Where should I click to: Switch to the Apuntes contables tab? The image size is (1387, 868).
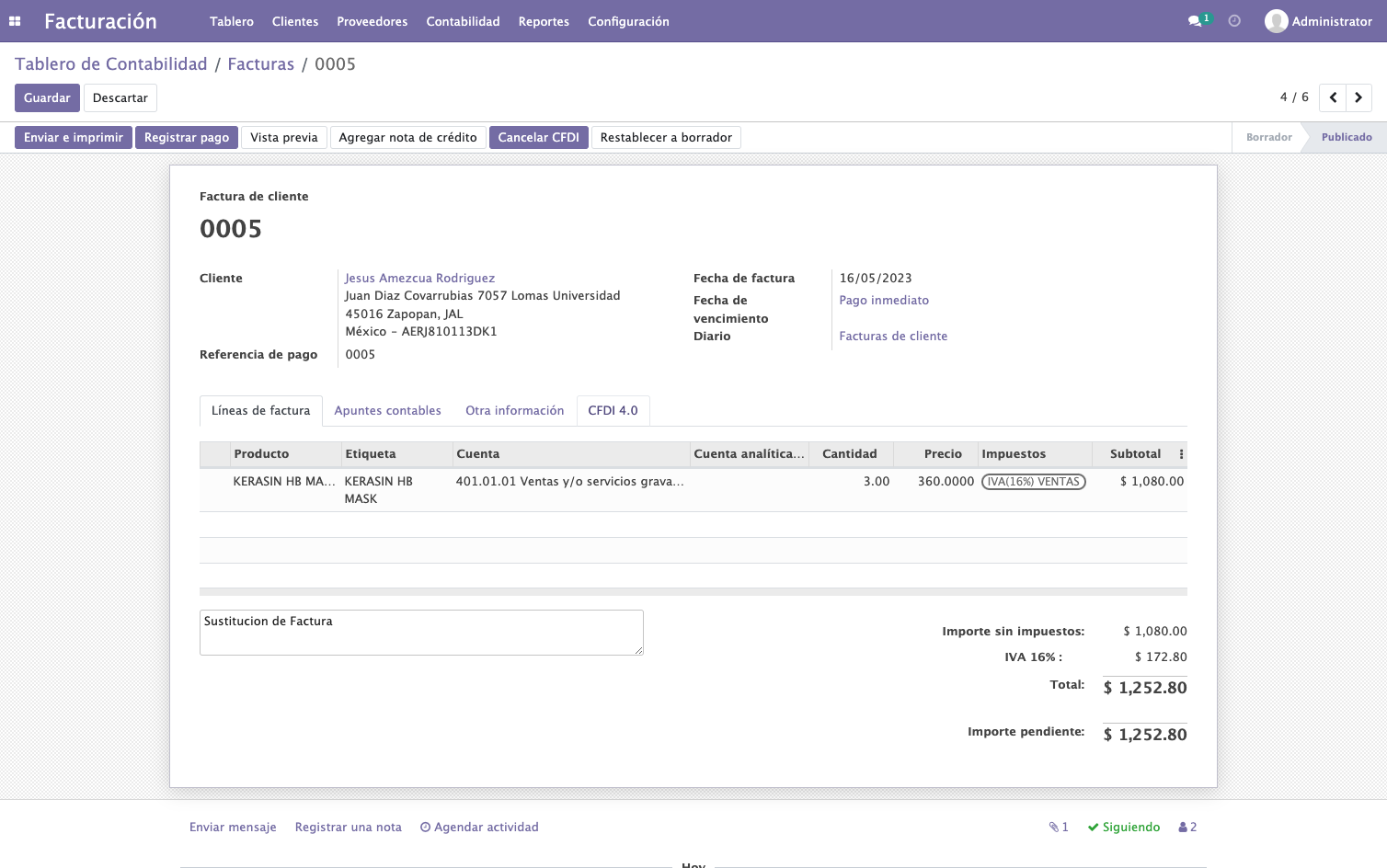point(388,411)
